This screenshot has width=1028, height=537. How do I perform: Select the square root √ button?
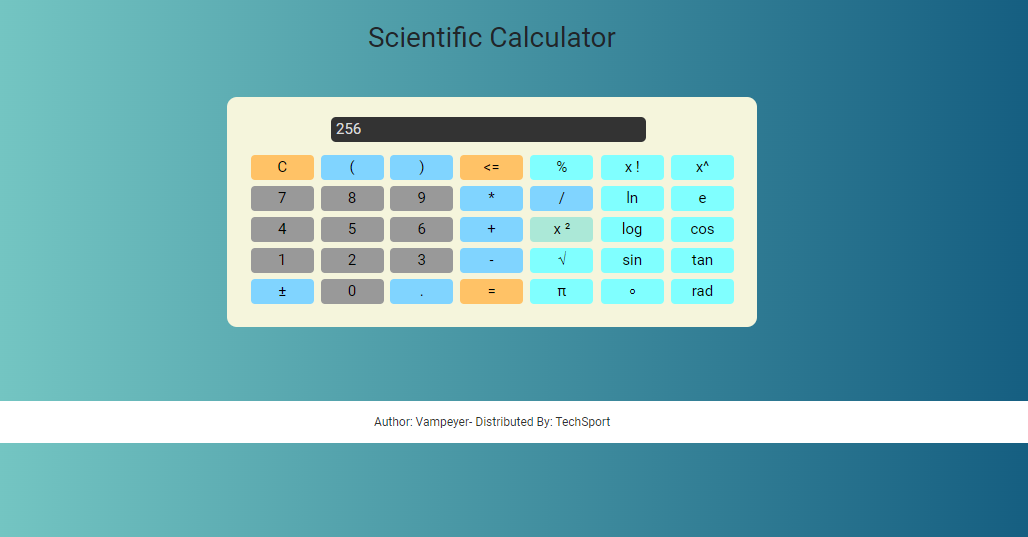point(561,260)
